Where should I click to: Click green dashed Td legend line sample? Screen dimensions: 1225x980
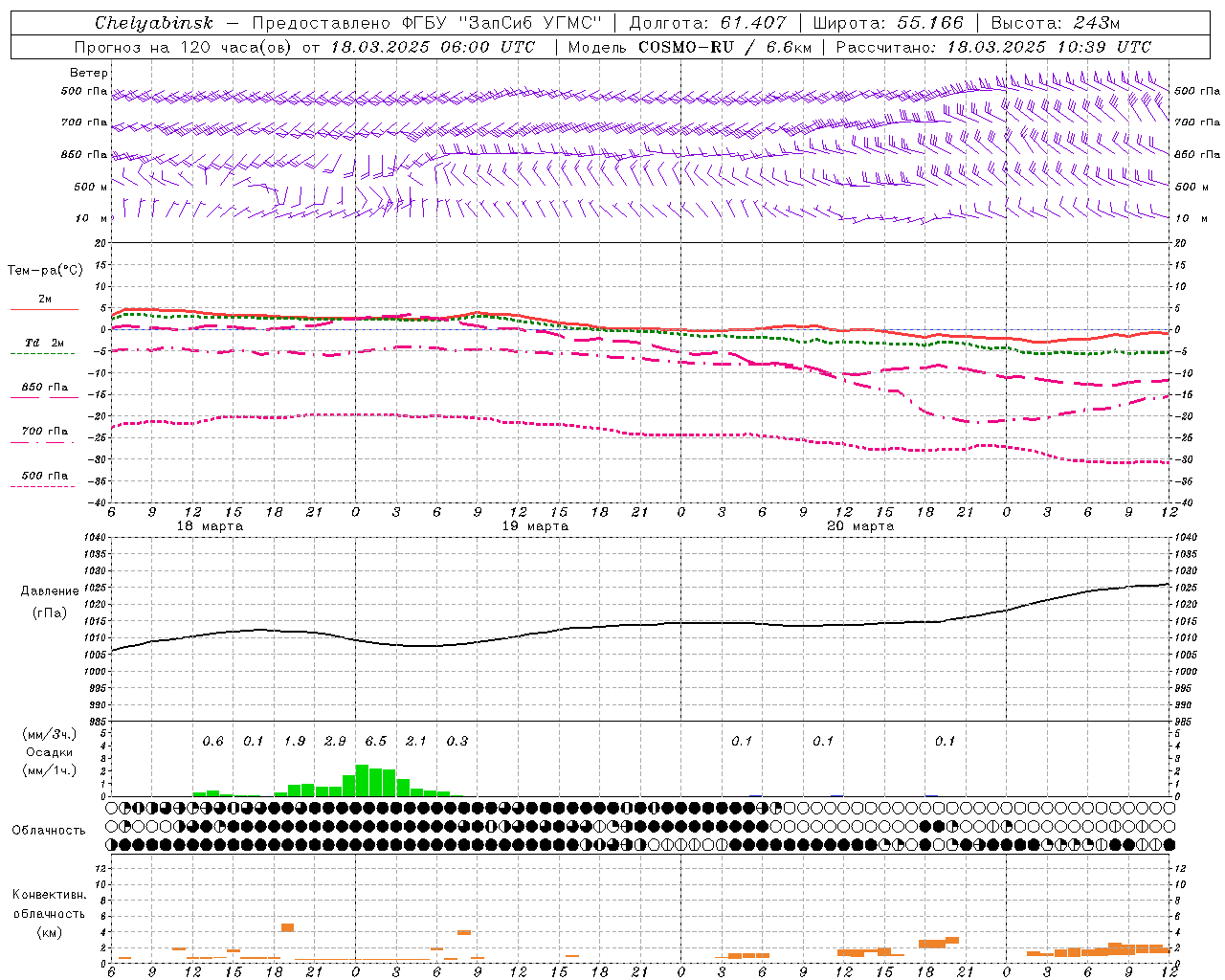click(44, 354)
